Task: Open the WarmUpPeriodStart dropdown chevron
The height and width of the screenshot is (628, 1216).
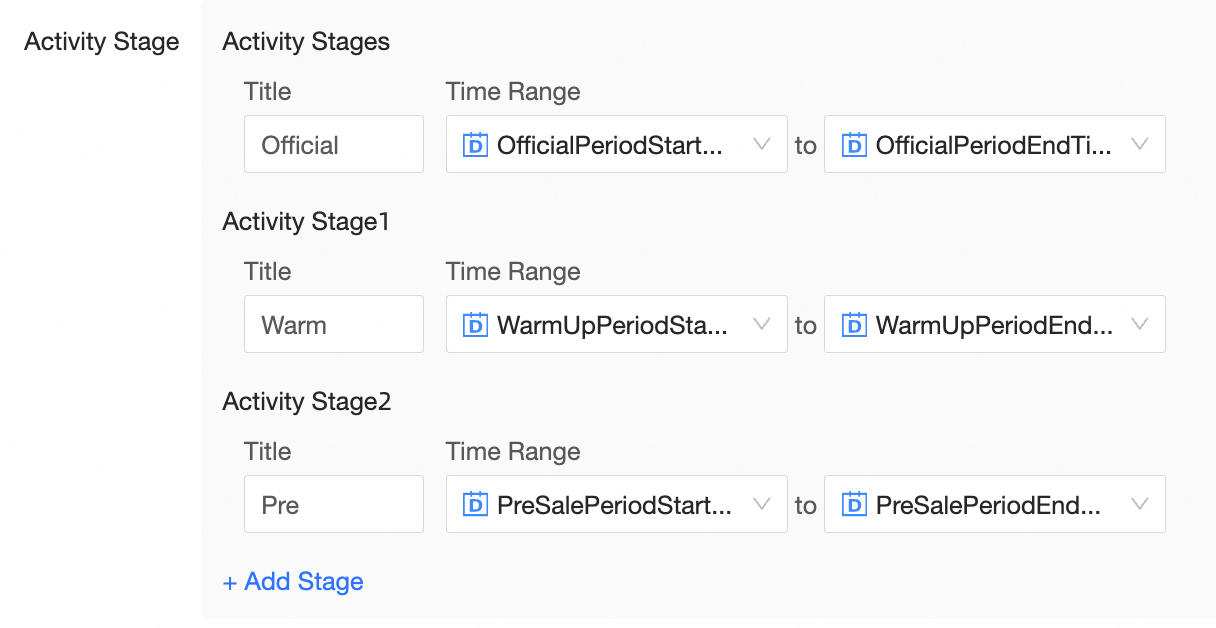Action: pos(761,325)
